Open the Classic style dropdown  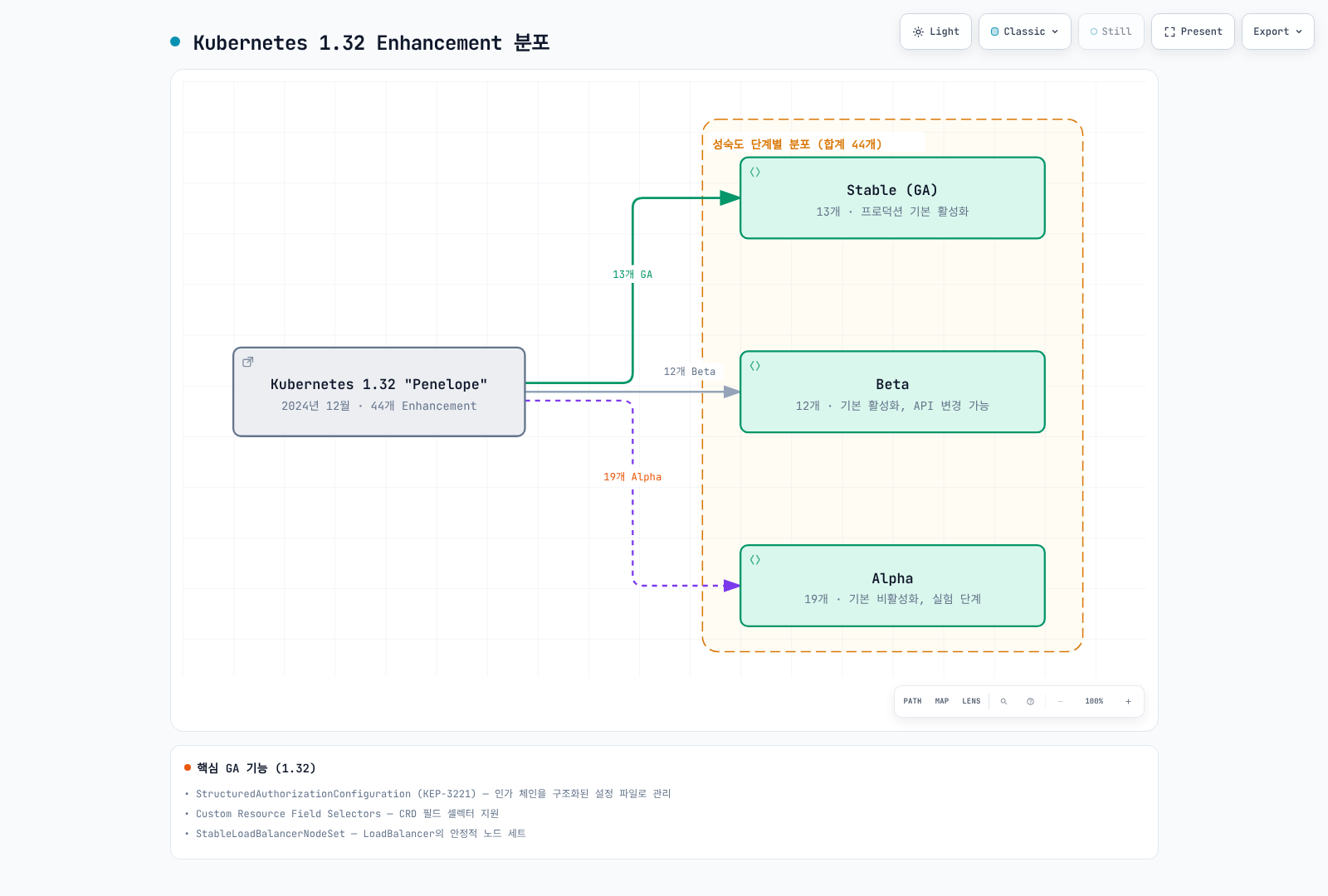coord(1024,32)
